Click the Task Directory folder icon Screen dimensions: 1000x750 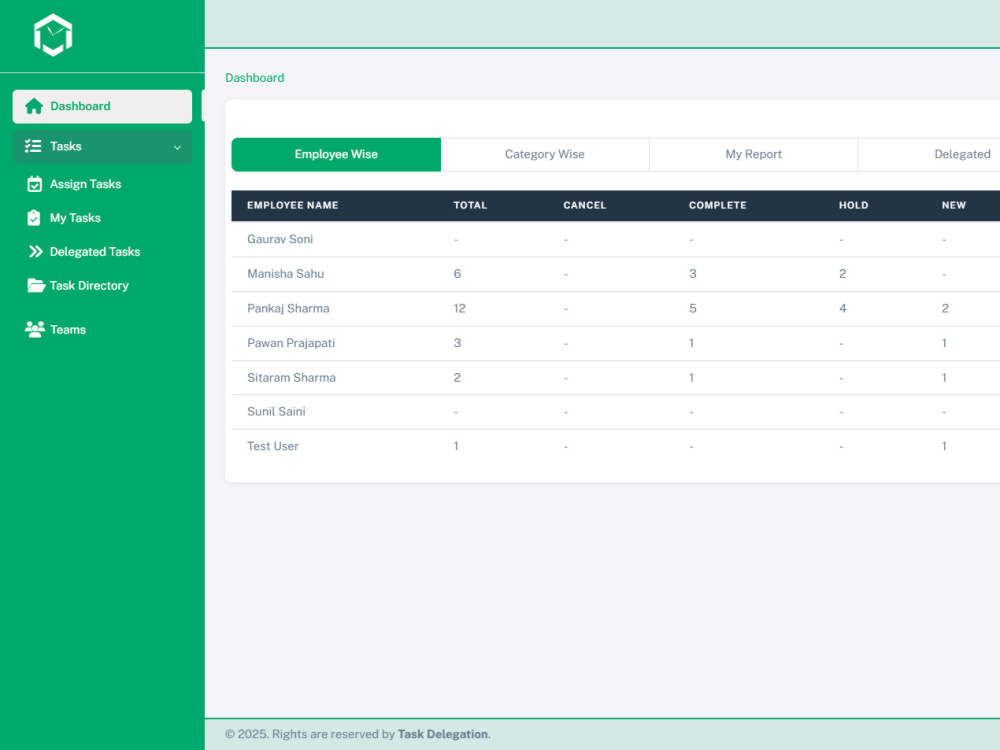tap(36, 285)
